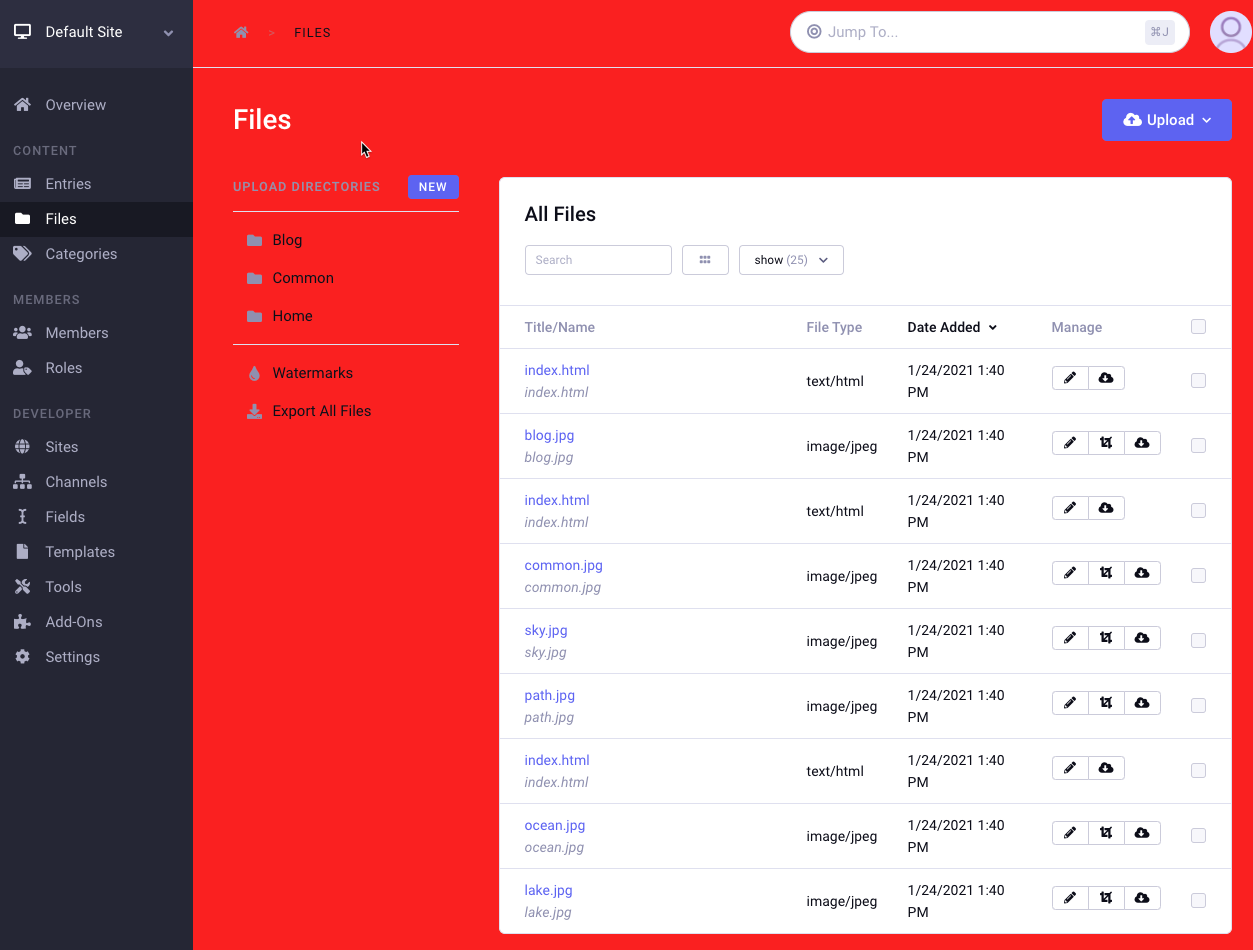The width and height of the screenshot is (1253, 950).
Task: Open the show (25) dropdown
Action: (791, 260)
